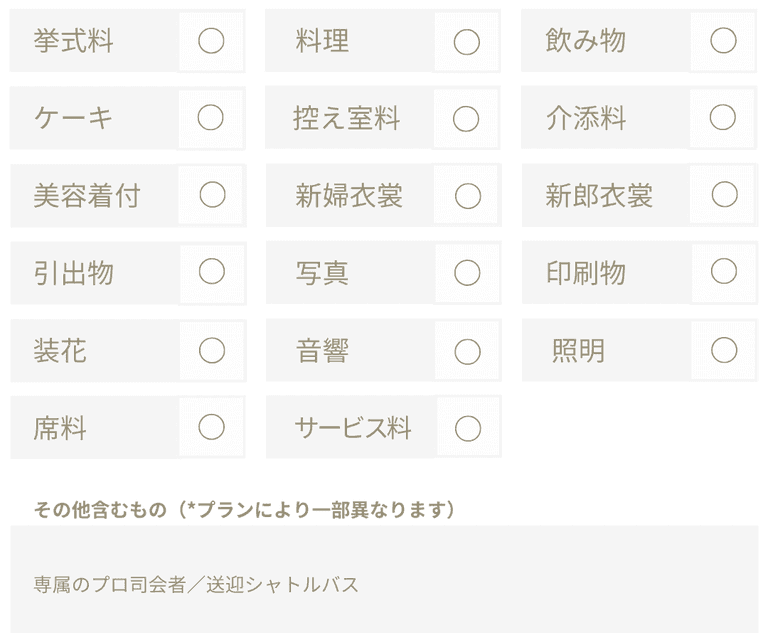Pick the 新郎衣裳 circle option
The image size is (768, 640).
(x=724, y=194)
